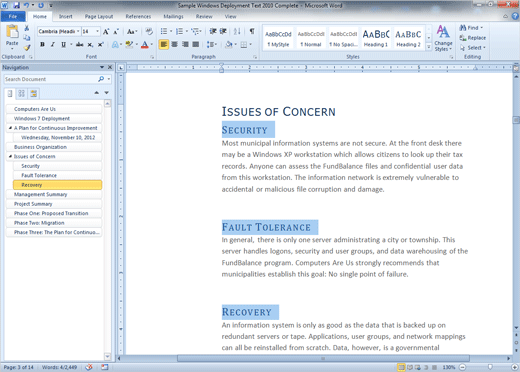Open the References ribbon tab
Image resolution: width=520 pixels, height=372 pixels.
[138, 16]
